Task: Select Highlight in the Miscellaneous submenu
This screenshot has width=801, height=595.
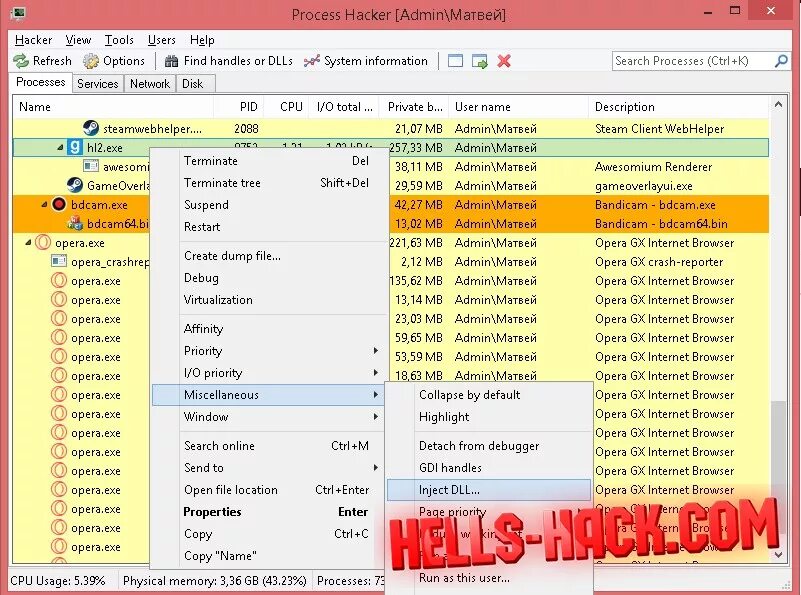Action: point(489,417)
